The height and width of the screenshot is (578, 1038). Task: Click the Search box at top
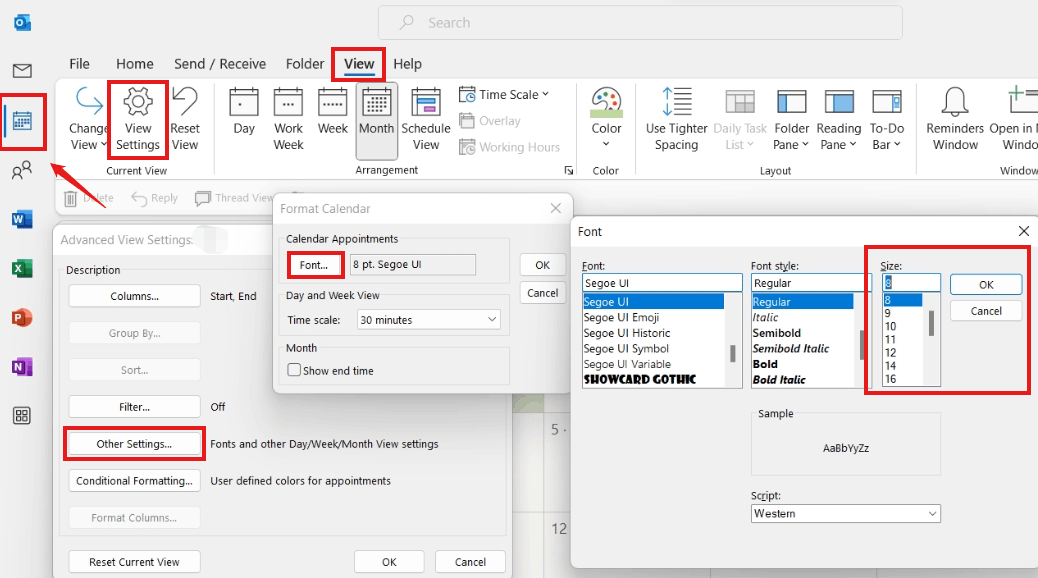click(640, 23)
